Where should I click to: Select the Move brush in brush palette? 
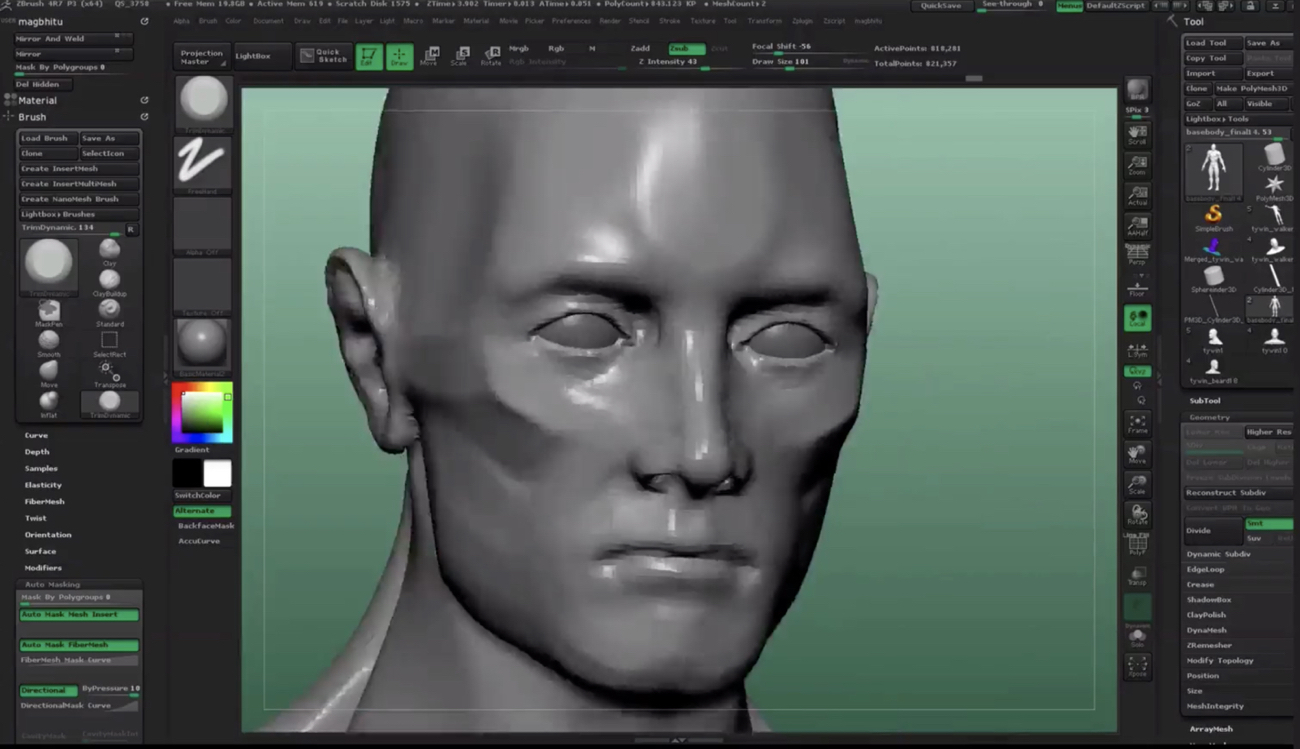pos(49,371)
